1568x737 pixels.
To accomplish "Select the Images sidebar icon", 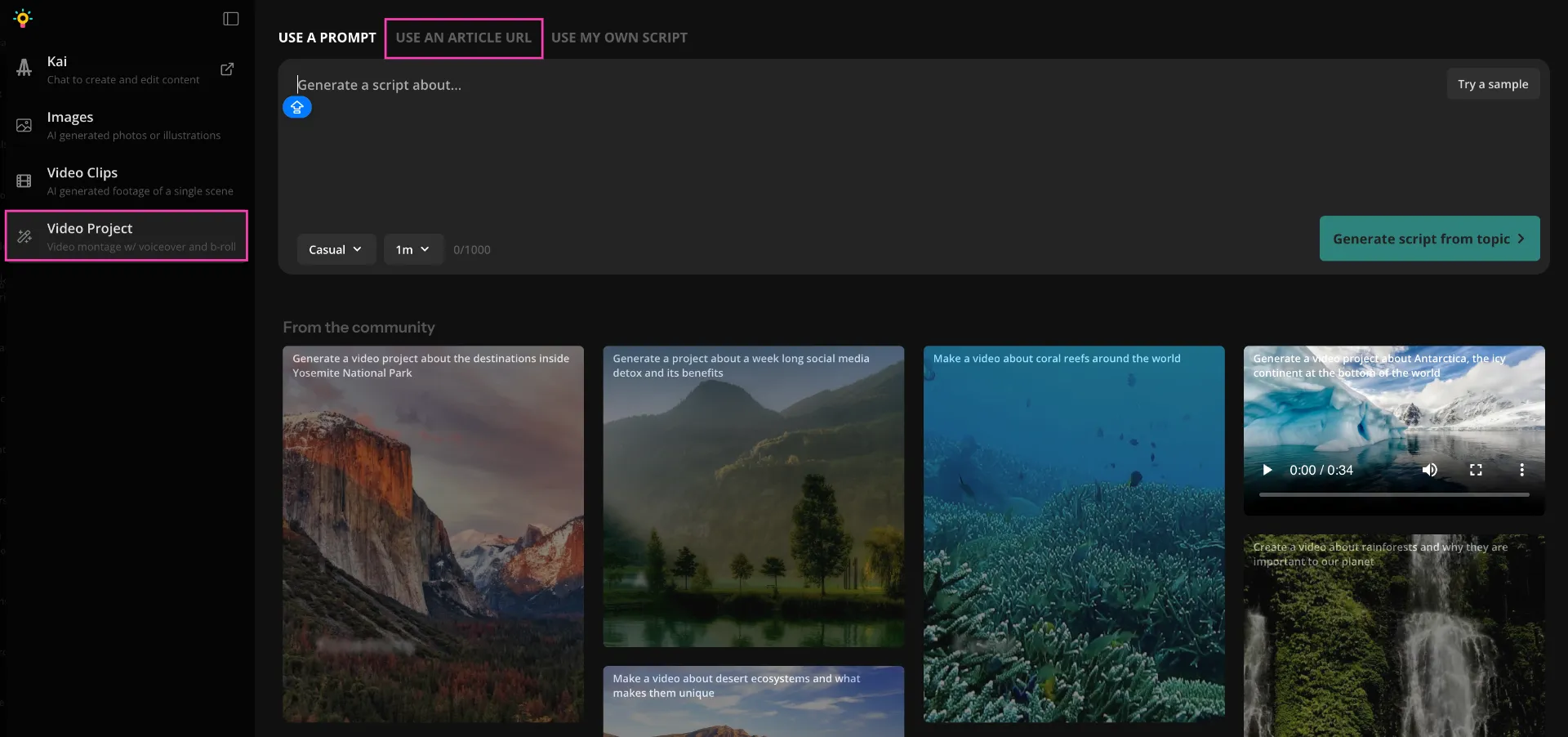I will tap(24, 124).
